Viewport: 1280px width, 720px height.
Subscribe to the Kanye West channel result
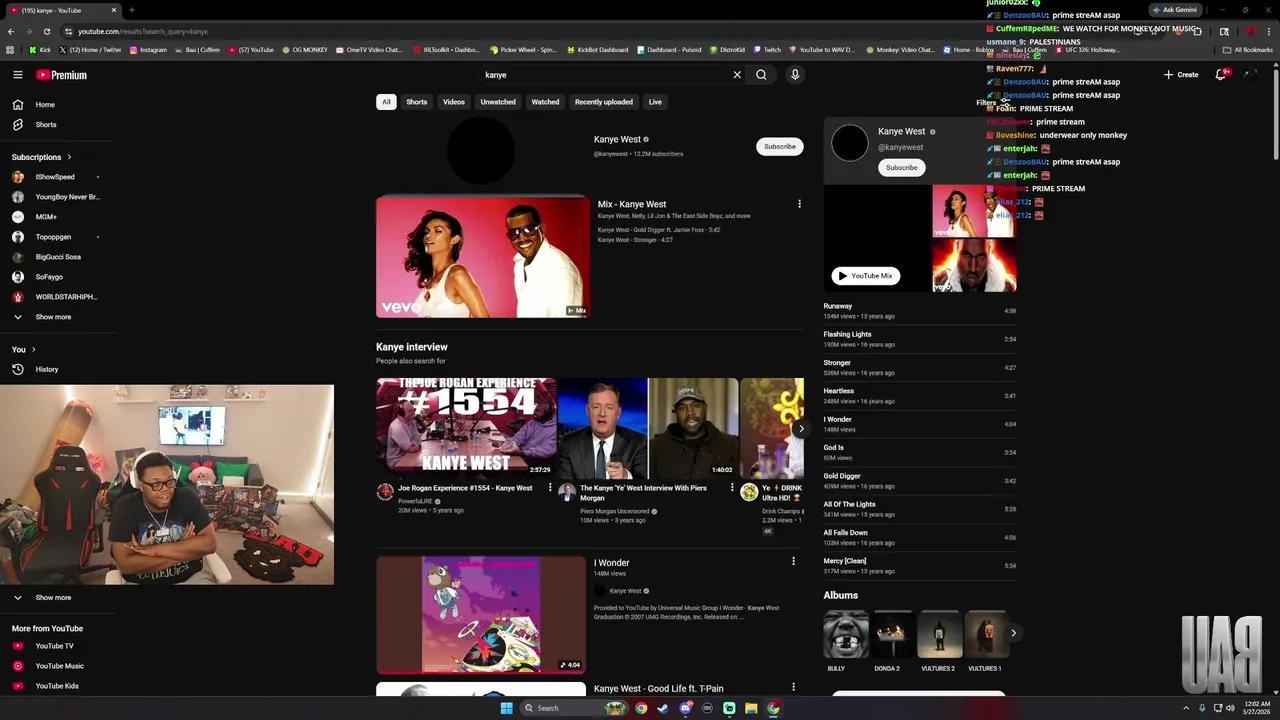(x=780, y=147)
